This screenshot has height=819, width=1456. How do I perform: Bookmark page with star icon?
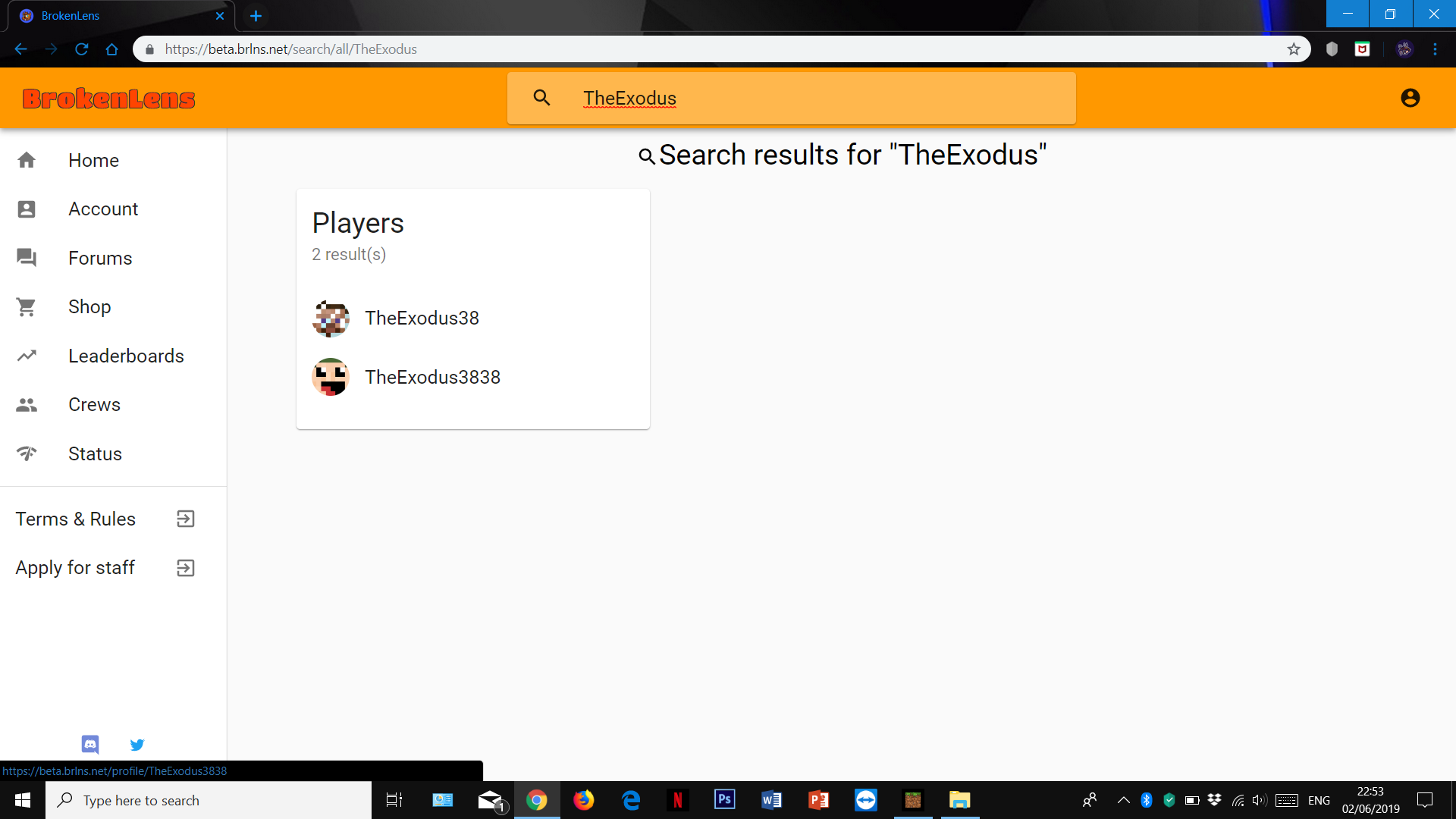tap(1294, 49)
